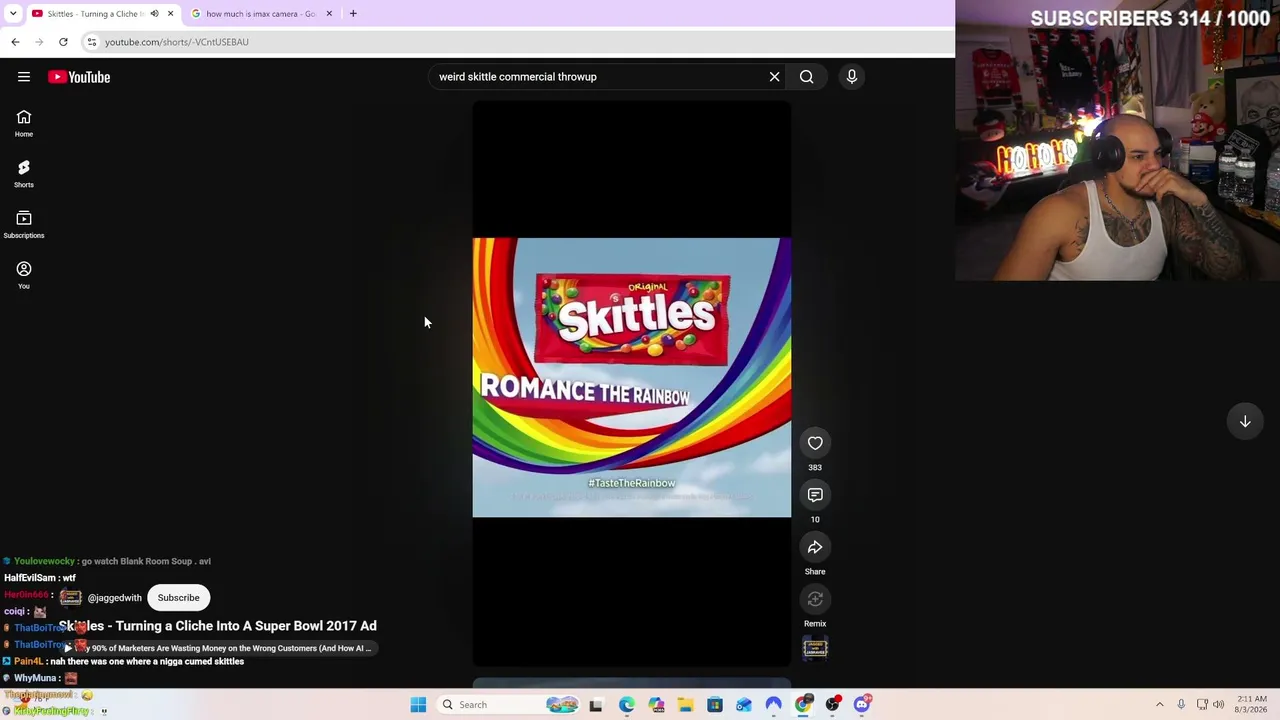Open OBS Studio from the taskbar

832,705
